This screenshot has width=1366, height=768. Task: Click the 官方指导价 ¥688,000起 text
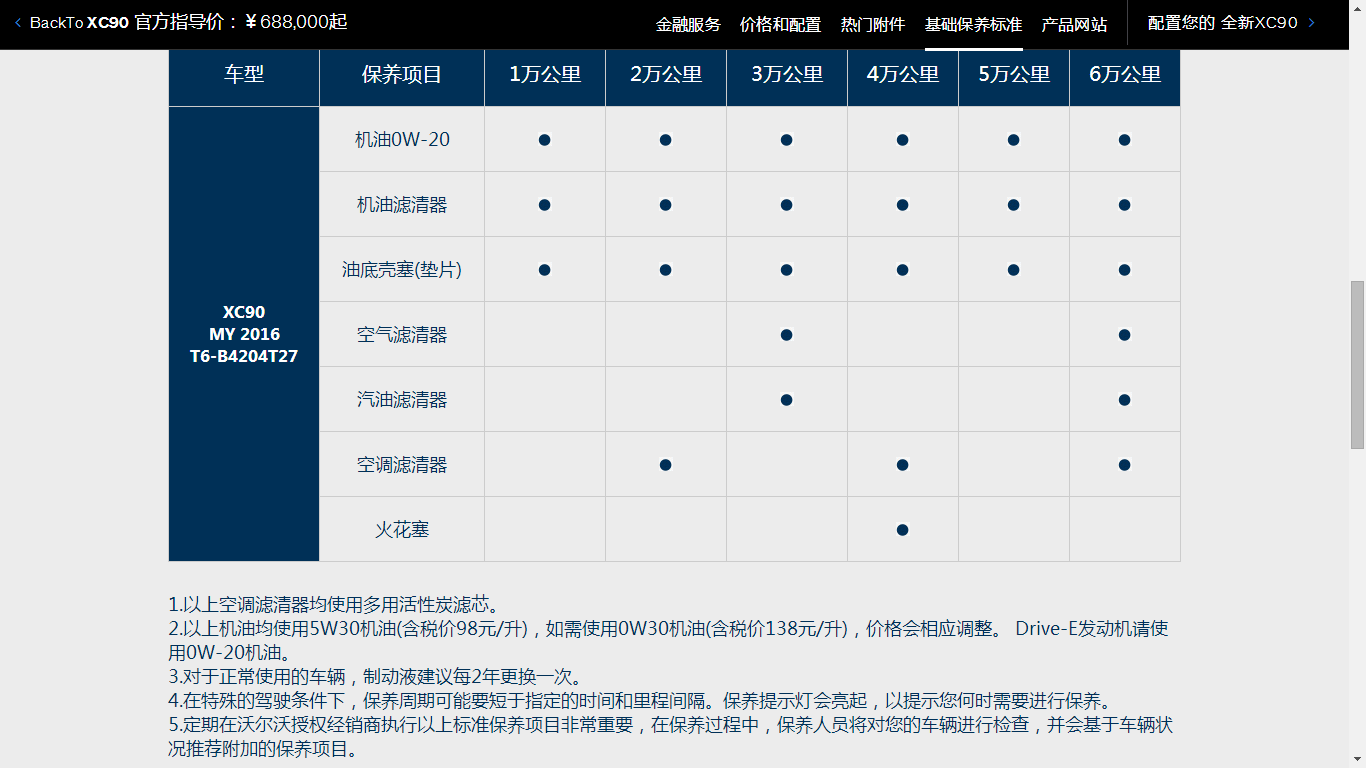click(241, 22)
